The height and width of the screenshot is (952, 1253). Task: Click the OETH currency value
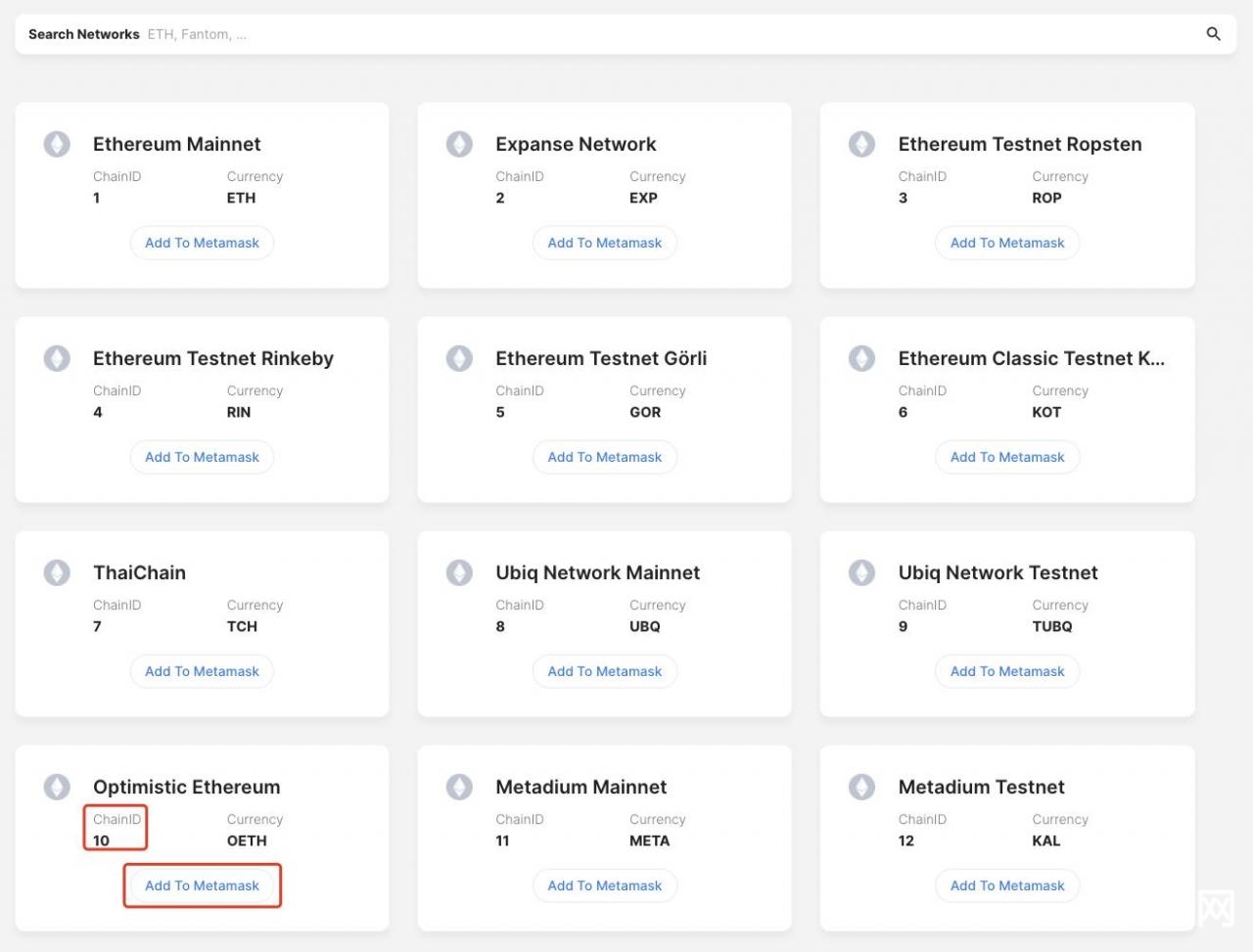click(247, 840)
